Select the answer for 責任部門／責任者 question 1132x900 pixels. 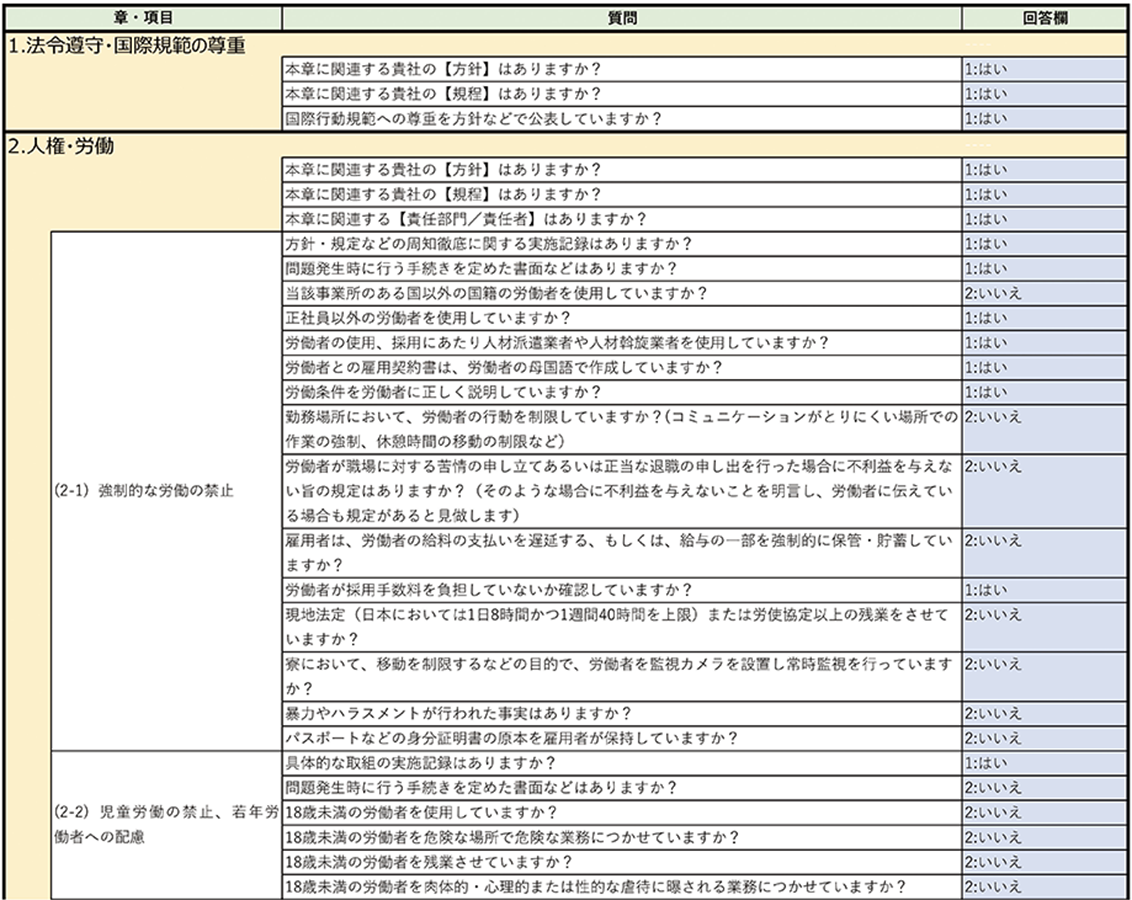click(1043, 219)
